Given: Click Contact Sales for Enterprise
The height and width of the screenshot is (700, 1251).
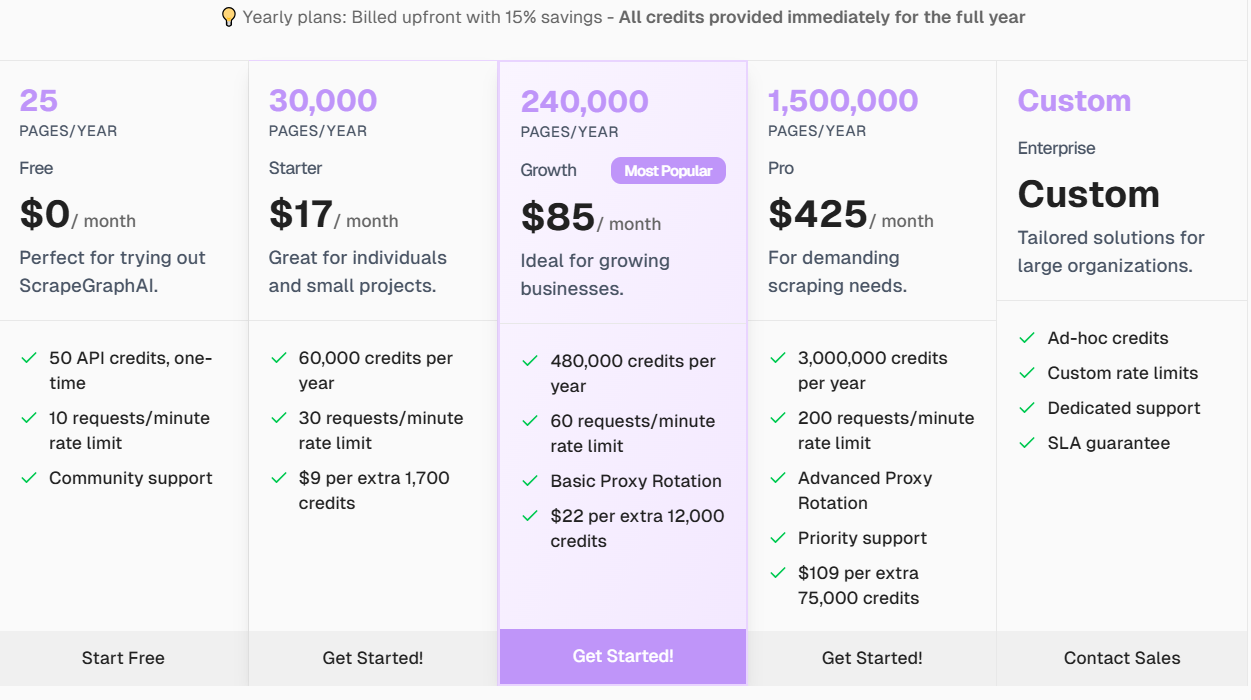Looking at the screenshot, I should 1122,658.
